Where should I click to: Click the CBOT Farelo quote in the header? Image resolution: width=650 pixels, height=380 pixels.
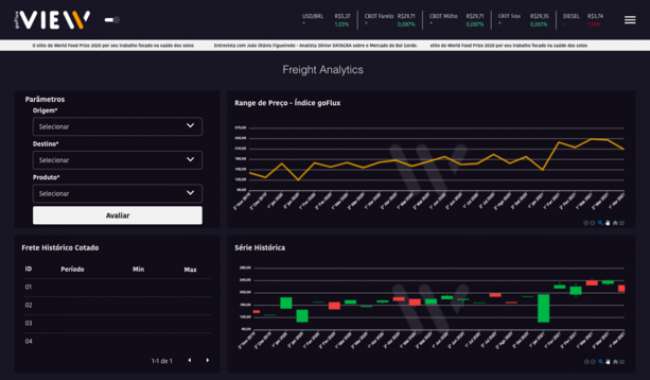coord(390,20)
